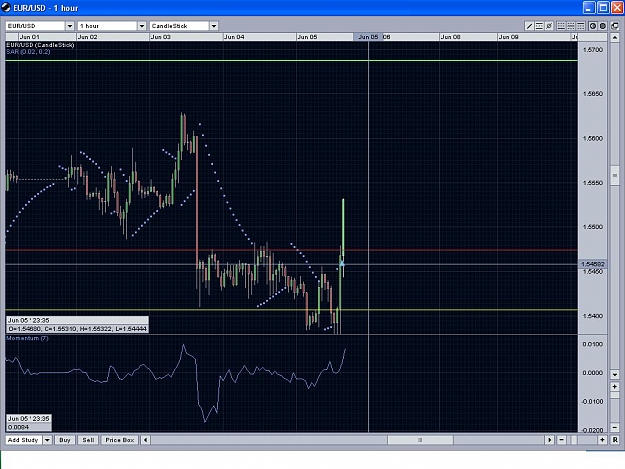This screenshot has width=625, height=469.
Task: Click the Jun 03 date header
Action: coord(161,37)
